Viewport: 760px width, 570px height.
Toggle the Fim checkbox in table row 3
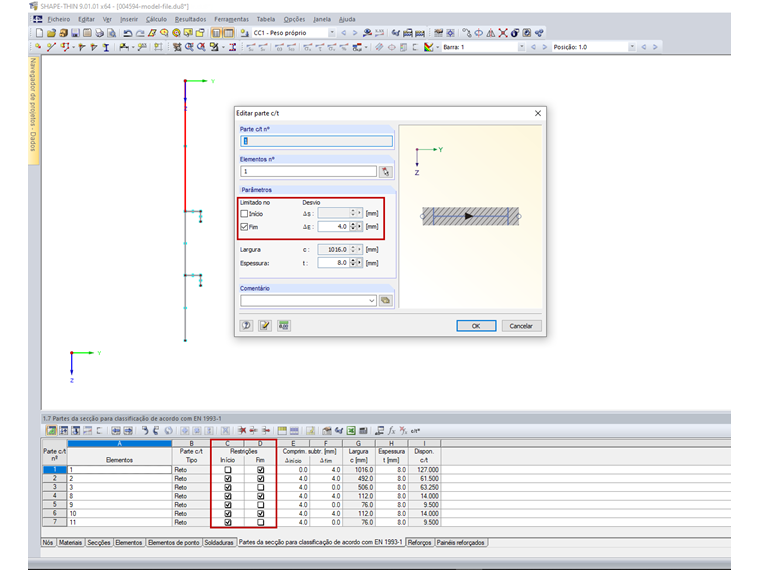[261, 487]
